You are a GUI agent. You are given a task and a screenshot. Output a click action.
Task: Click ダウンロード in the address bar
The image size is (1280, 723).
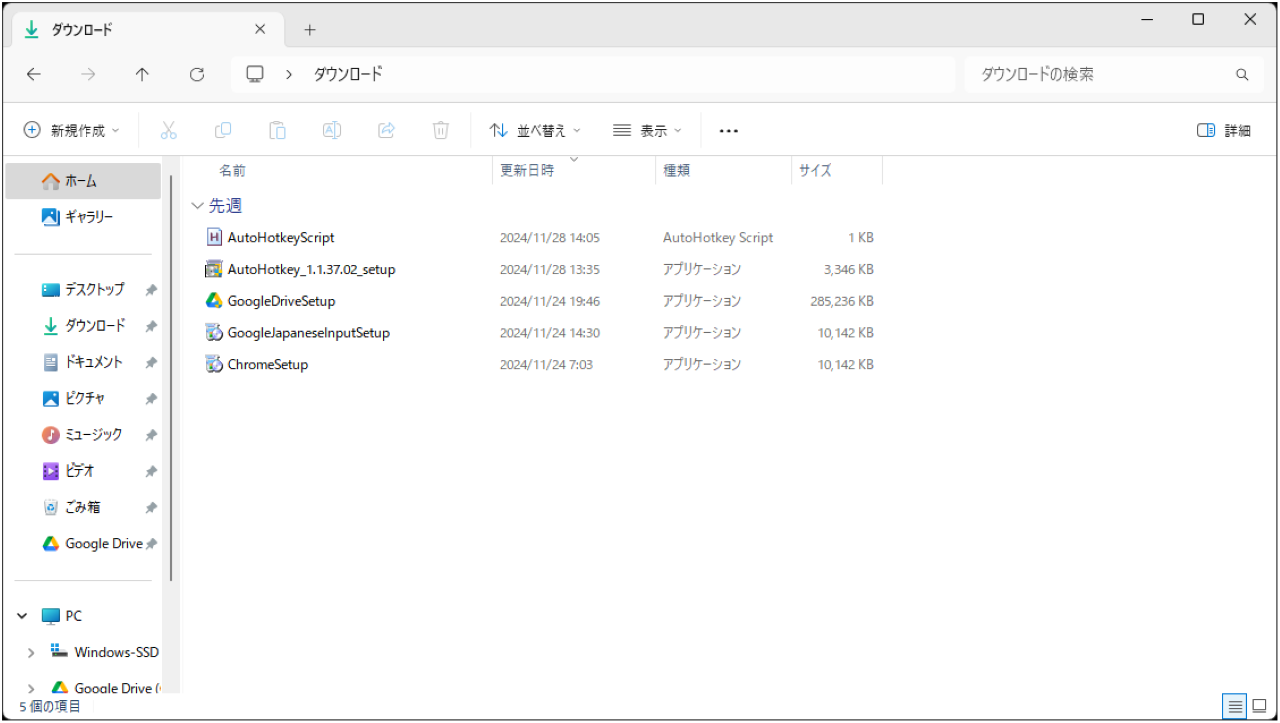point(348,74)
